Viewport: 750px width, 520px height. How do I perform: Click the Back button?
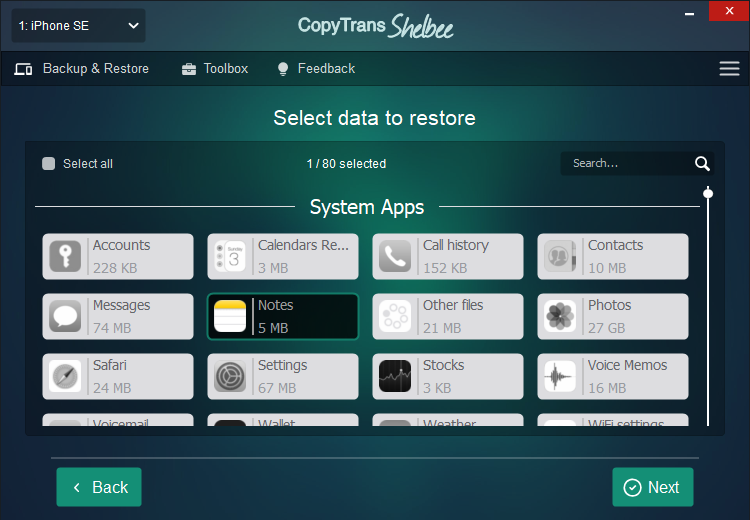[x=99, y=487]
